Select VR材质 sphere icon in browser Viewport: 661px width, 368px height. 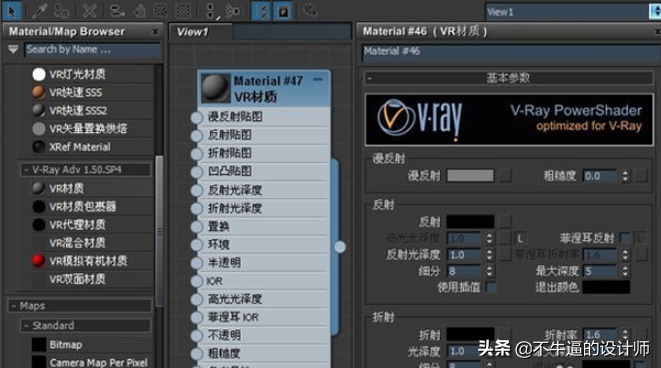pyautogui.click(x=39, y=188)
